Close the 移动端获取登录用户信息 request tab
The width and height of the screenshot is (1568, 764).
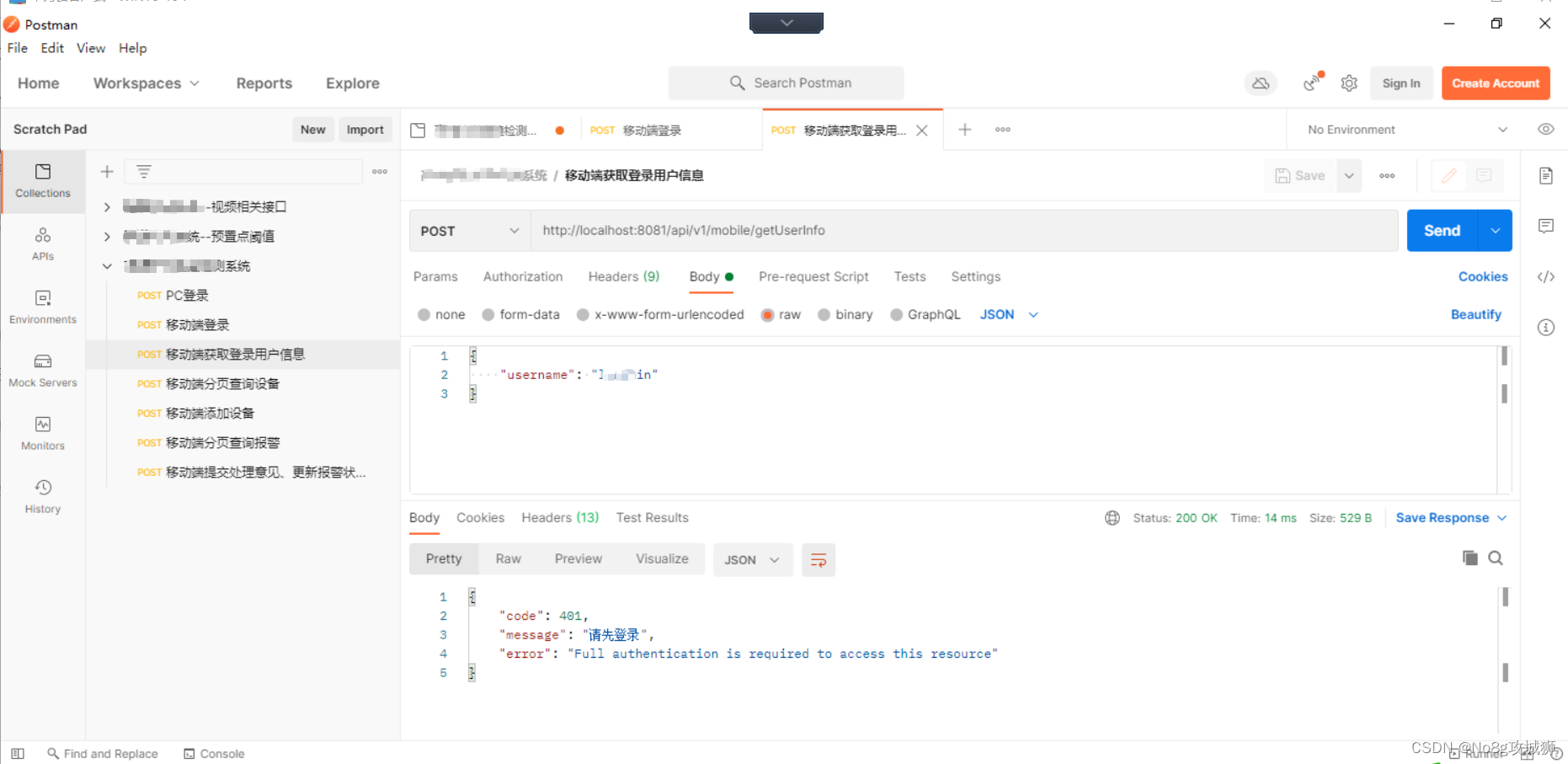(922, 131)
